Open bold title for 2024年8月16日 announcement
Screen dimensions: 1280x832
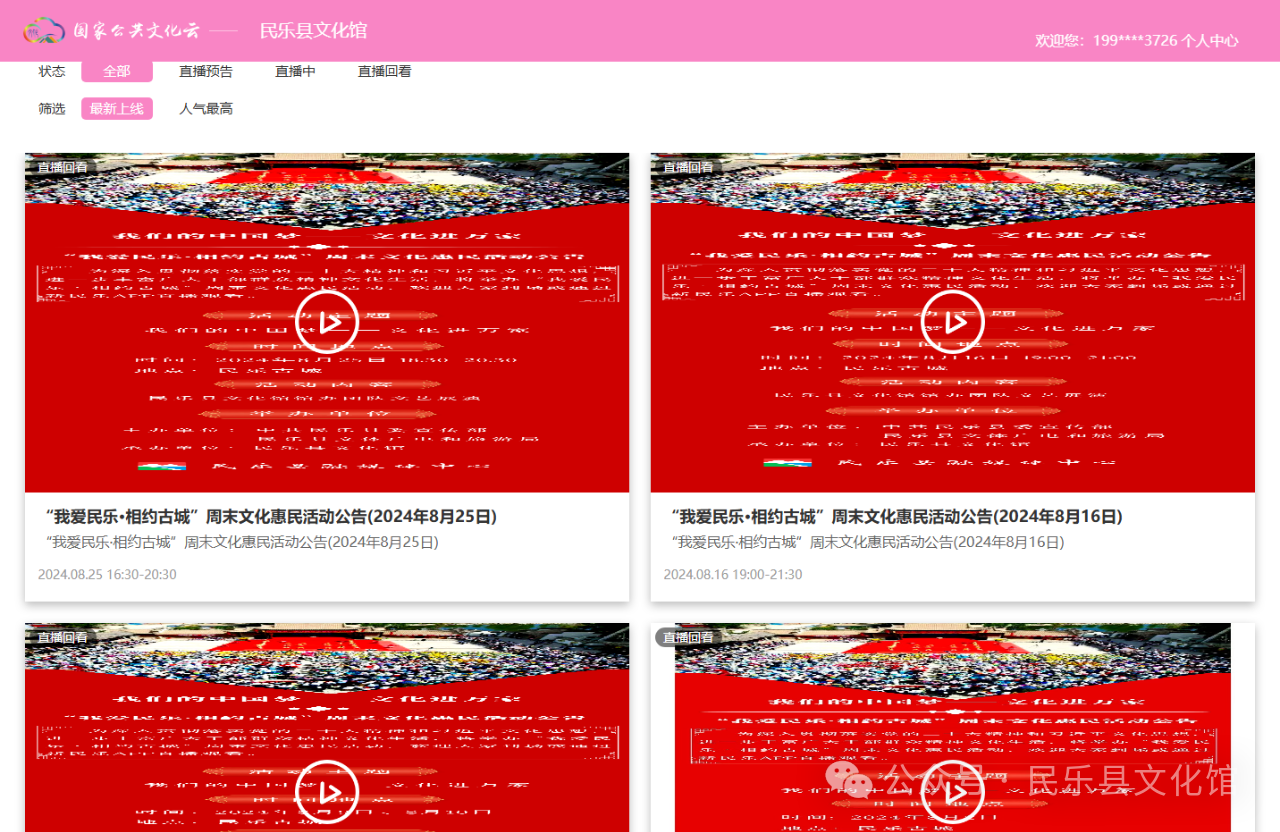tap(897, 516)
